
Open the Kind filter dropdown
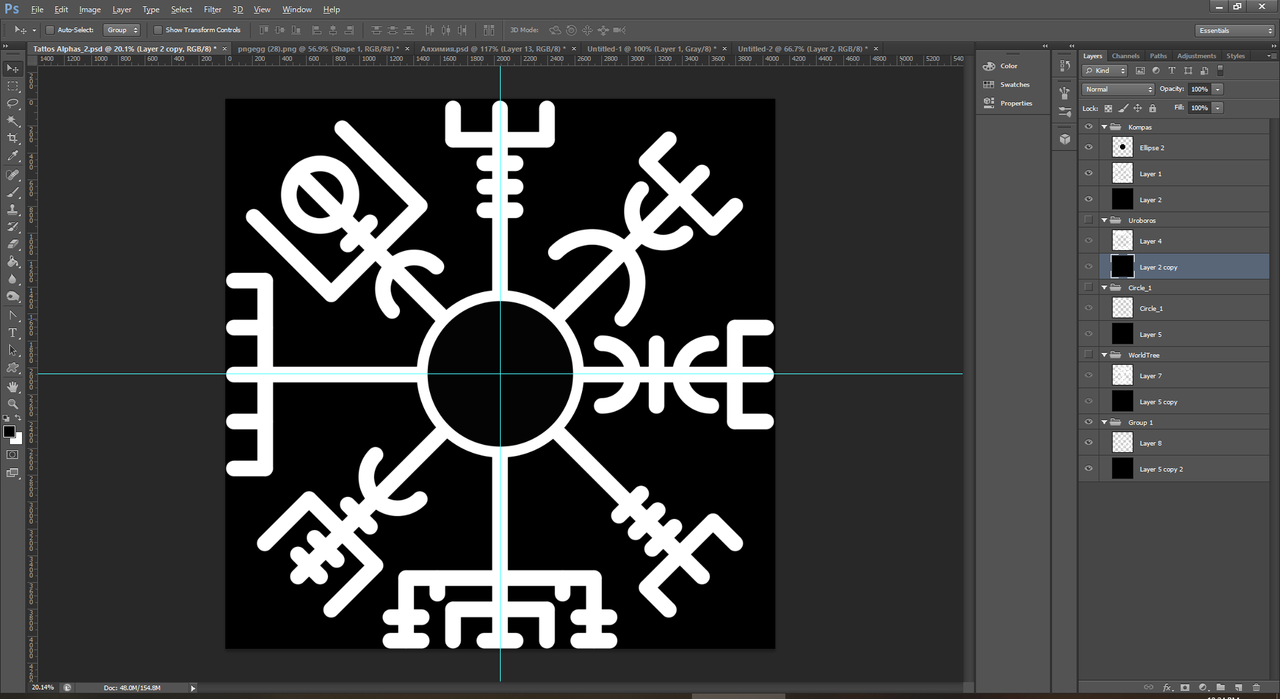tap(1104, 71)
